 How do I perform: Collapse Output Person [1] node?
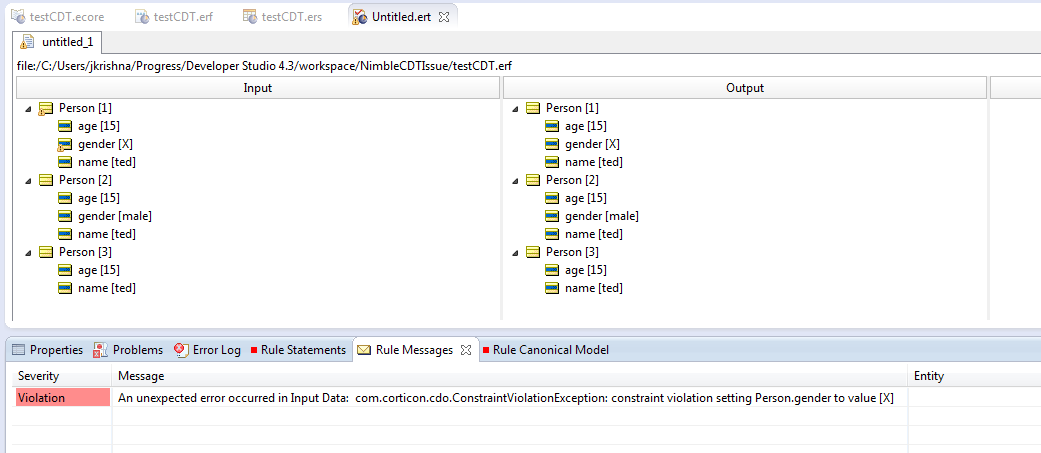pos(515,108)
